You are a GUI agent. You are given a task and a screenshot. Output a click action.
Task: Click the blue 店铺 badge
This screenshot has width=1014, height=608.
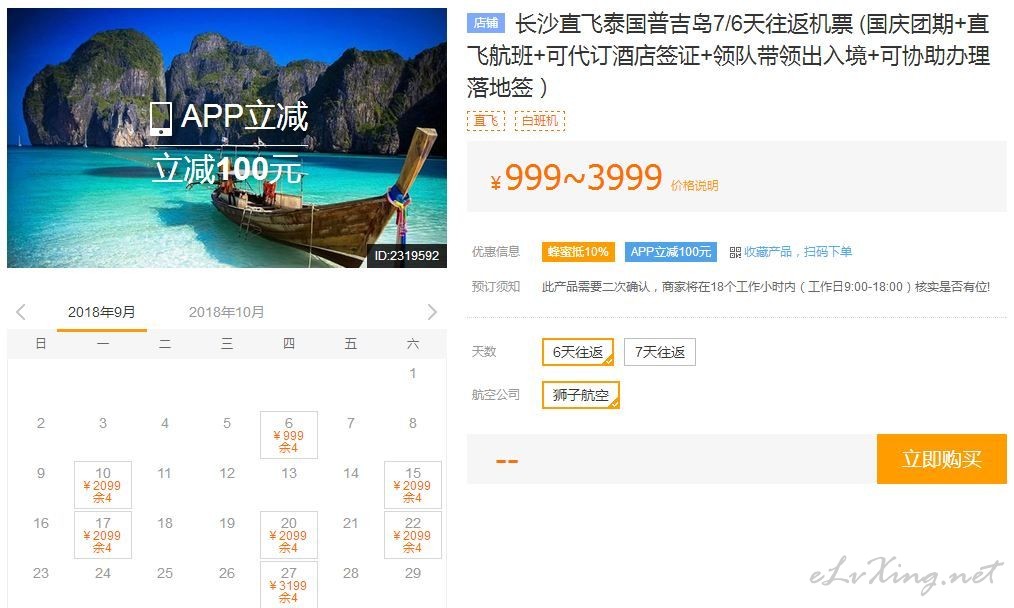[x=486, y=23]
